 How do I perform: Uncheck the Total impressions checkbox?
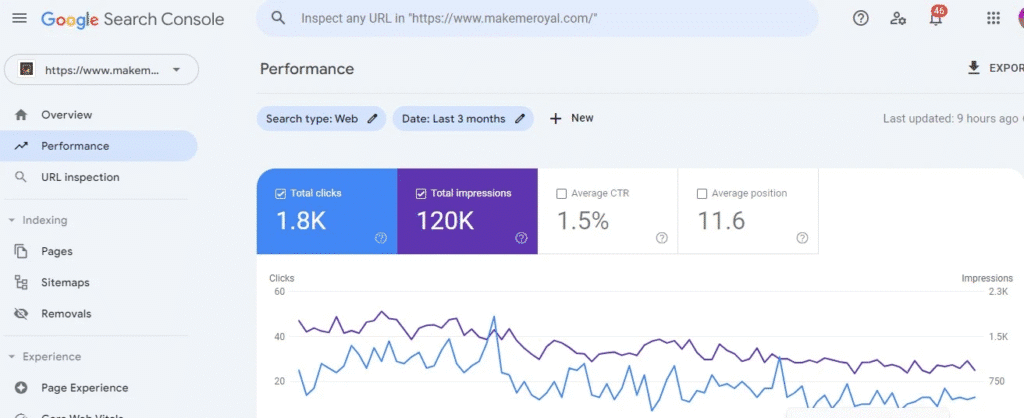[x=420, y=194]
